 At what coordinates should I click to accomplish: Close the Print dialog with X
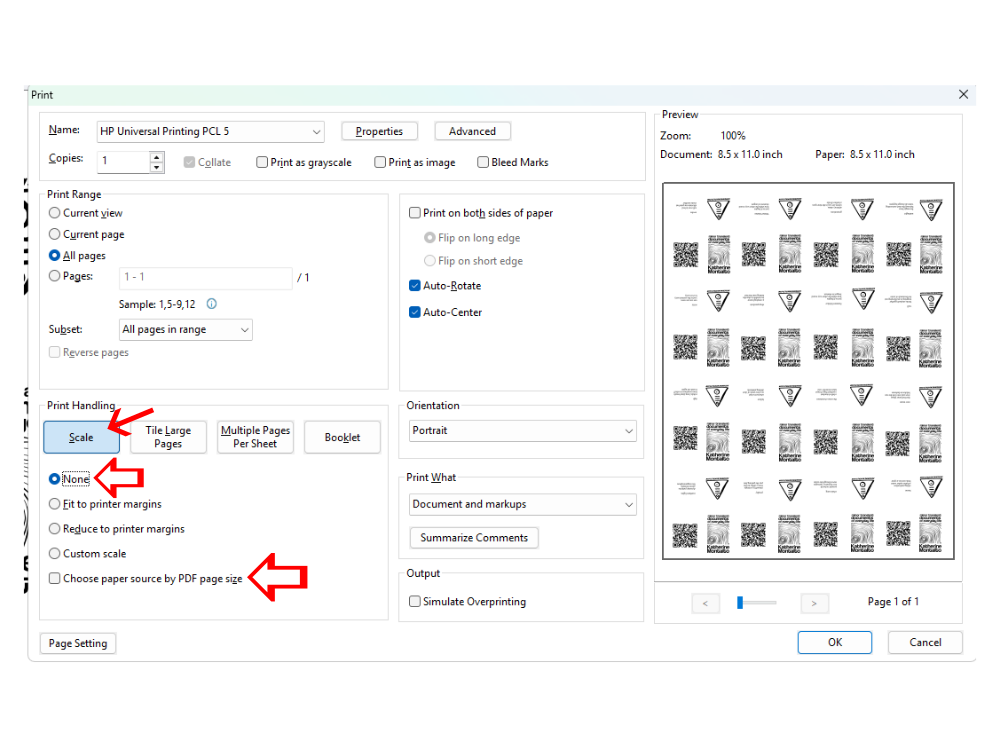(963, 94)
